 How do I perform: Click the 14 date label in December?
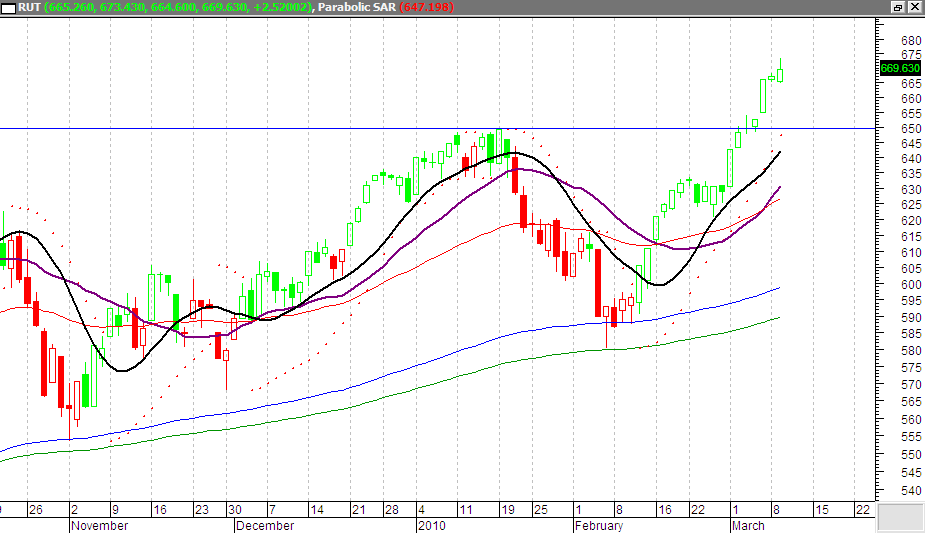pos(317,509)
